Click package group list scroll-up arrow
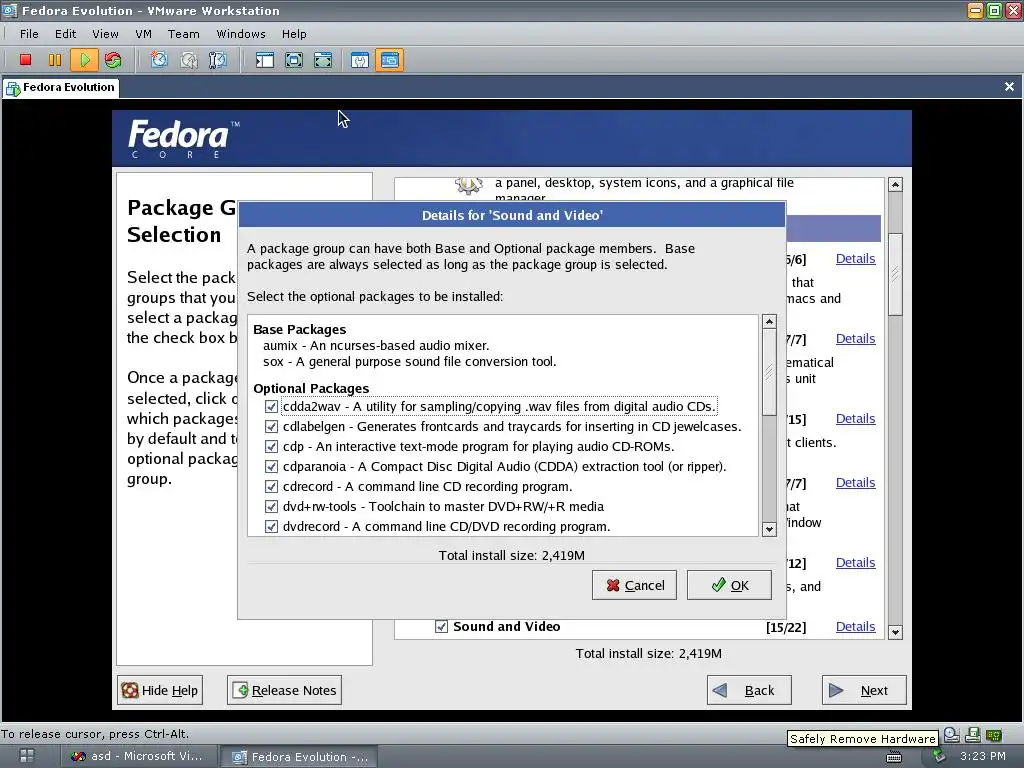1024x768 pixels. [x=895, y=185]
